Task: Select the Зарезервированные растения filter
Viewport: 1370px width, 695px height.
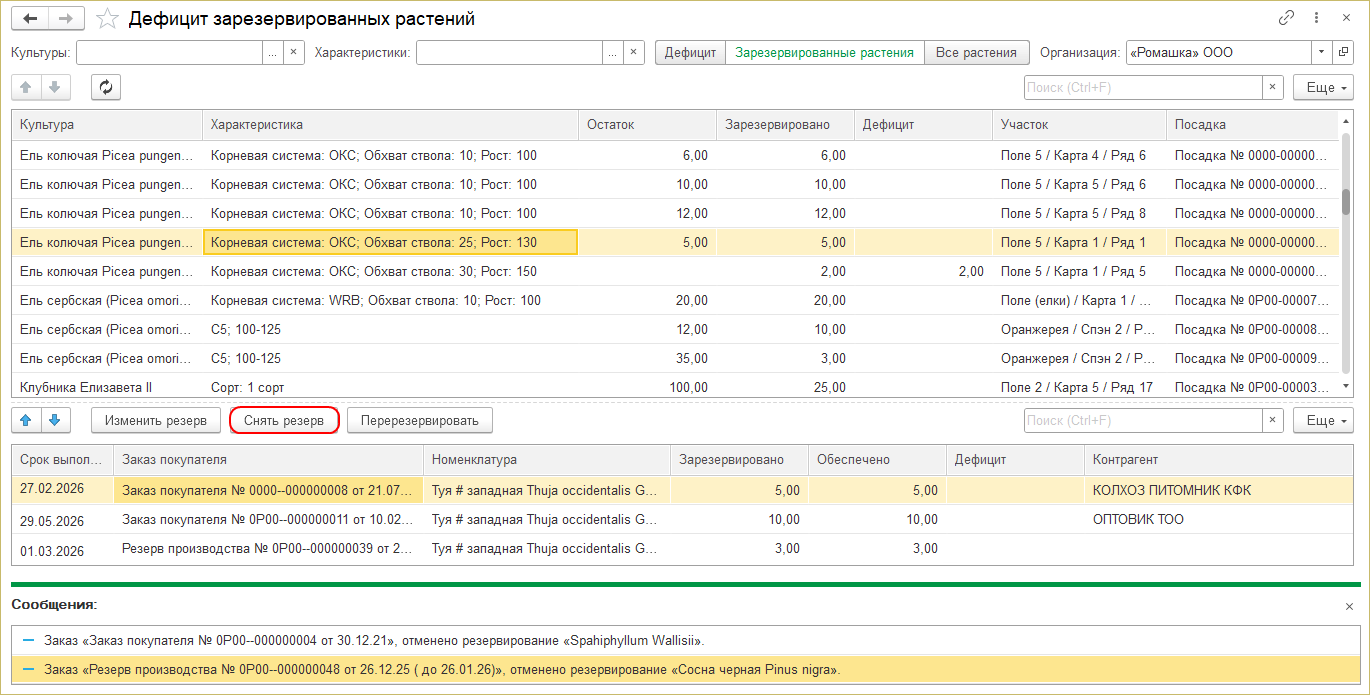Action: [x=824, y=53]
